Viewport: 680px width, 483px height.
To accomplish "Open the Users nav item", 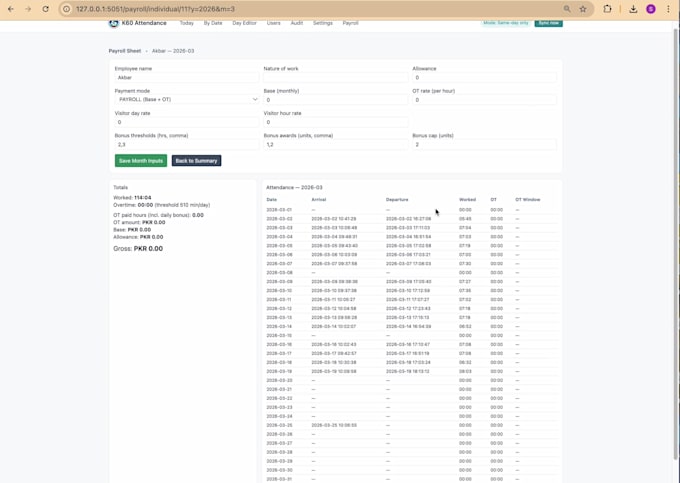I will click(273, 23).
